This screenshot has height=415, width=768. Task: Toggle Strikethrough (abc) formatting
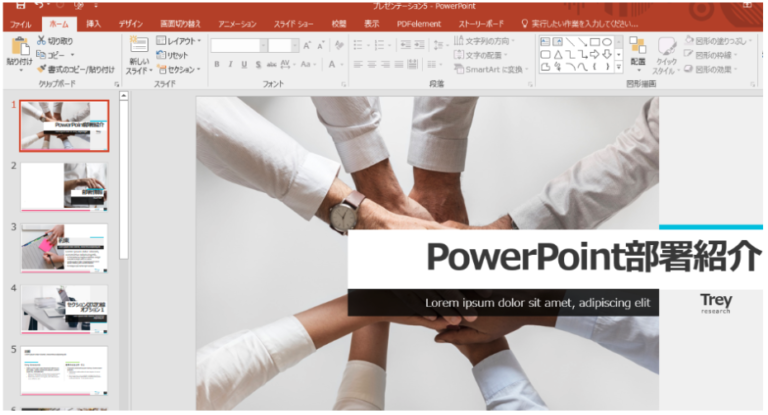coord(271,64)
